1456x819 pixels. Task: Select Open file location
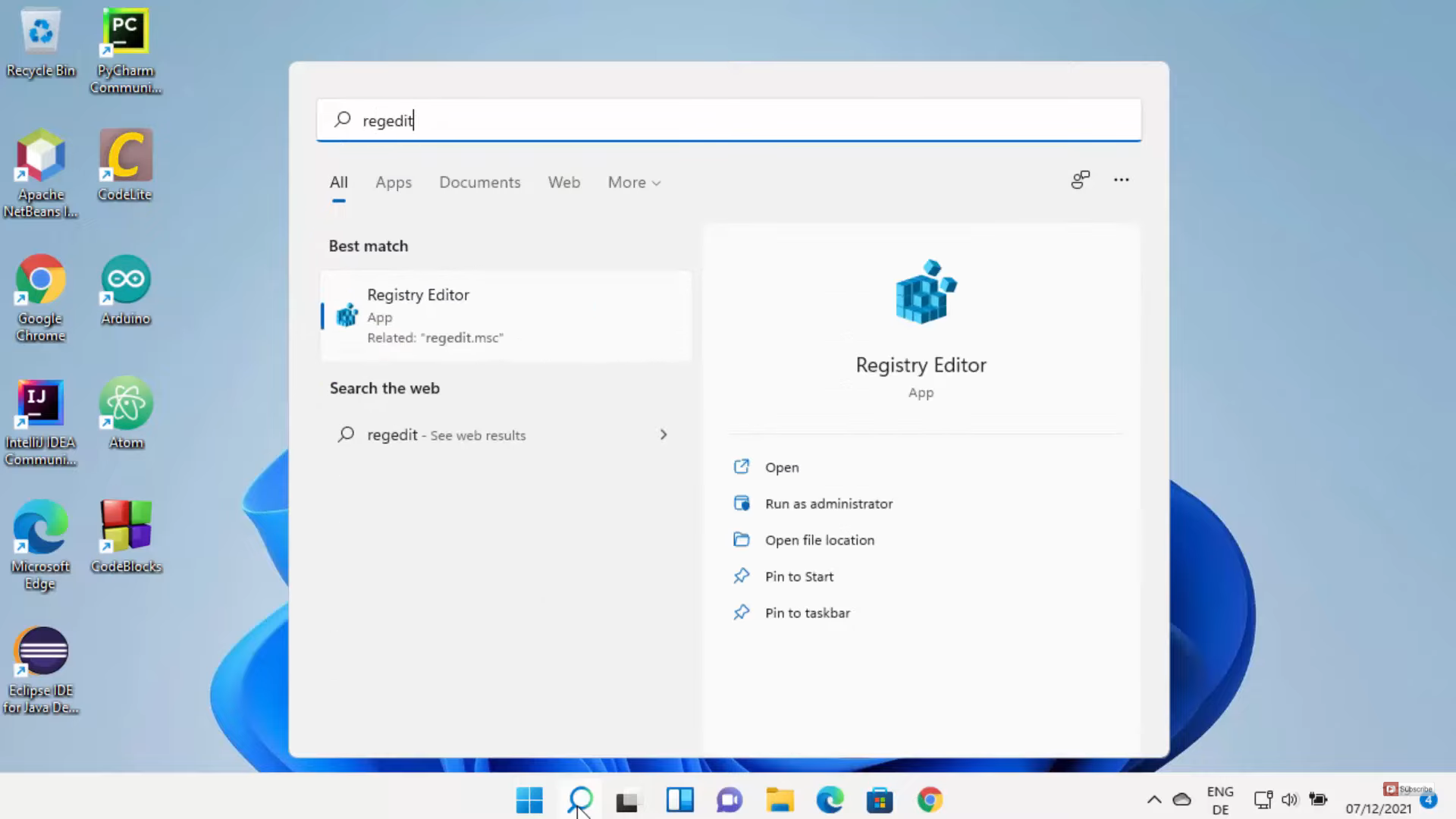coord(819,540)
